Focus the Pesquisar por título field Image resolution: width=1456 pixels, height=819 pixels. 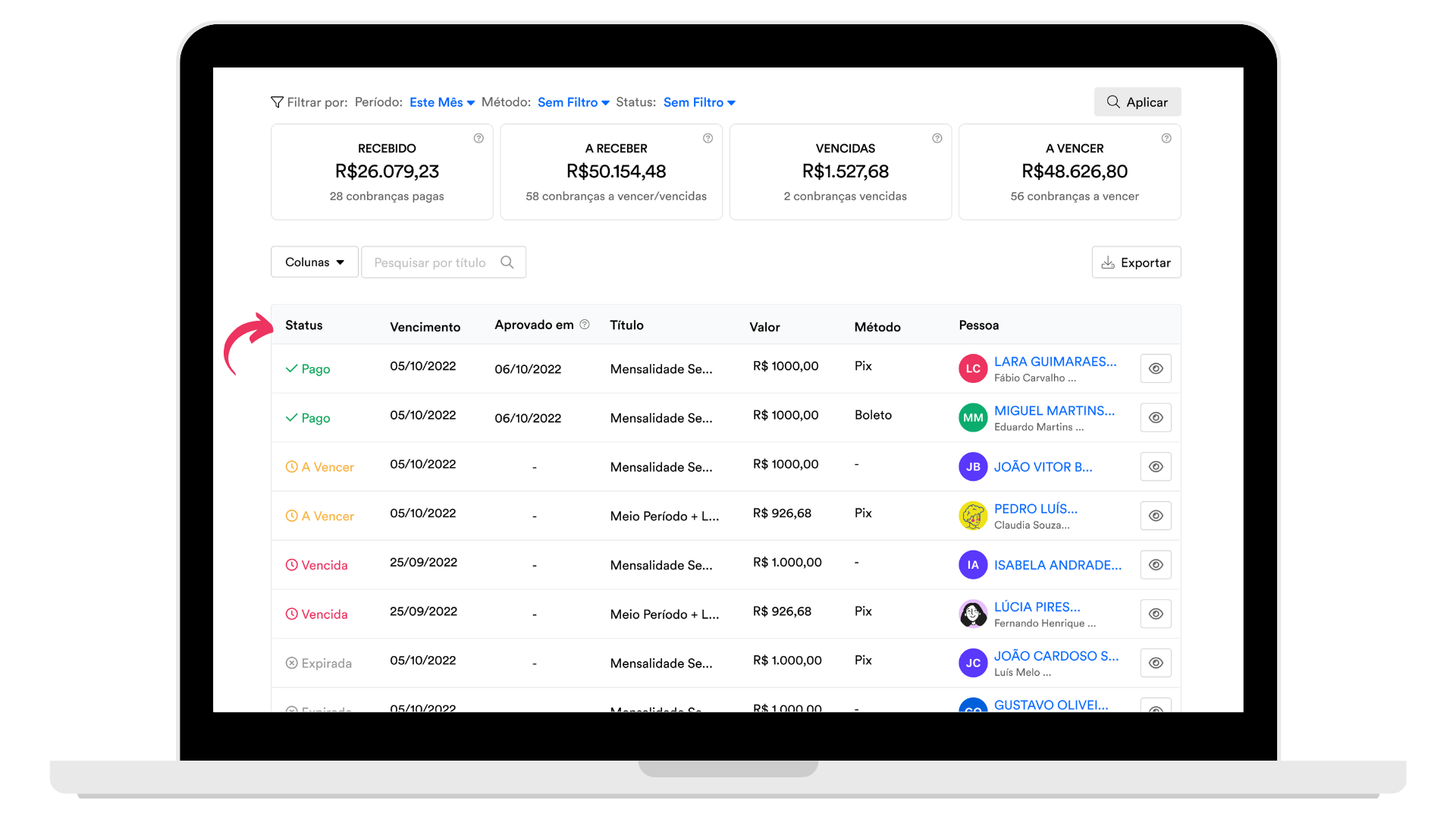tap(444, 262)
